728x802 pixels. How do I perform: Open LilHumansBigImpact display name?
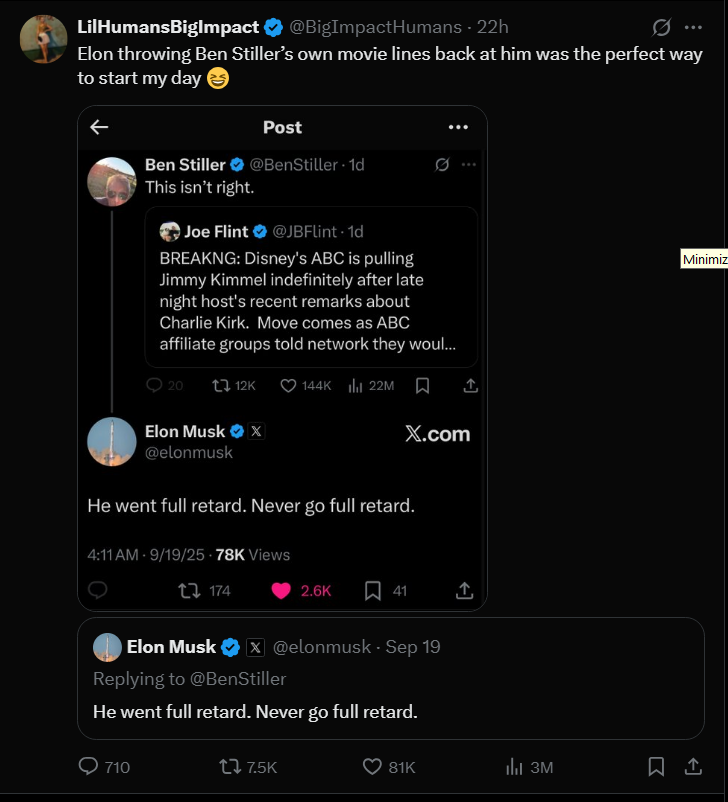tap(168, 27)
